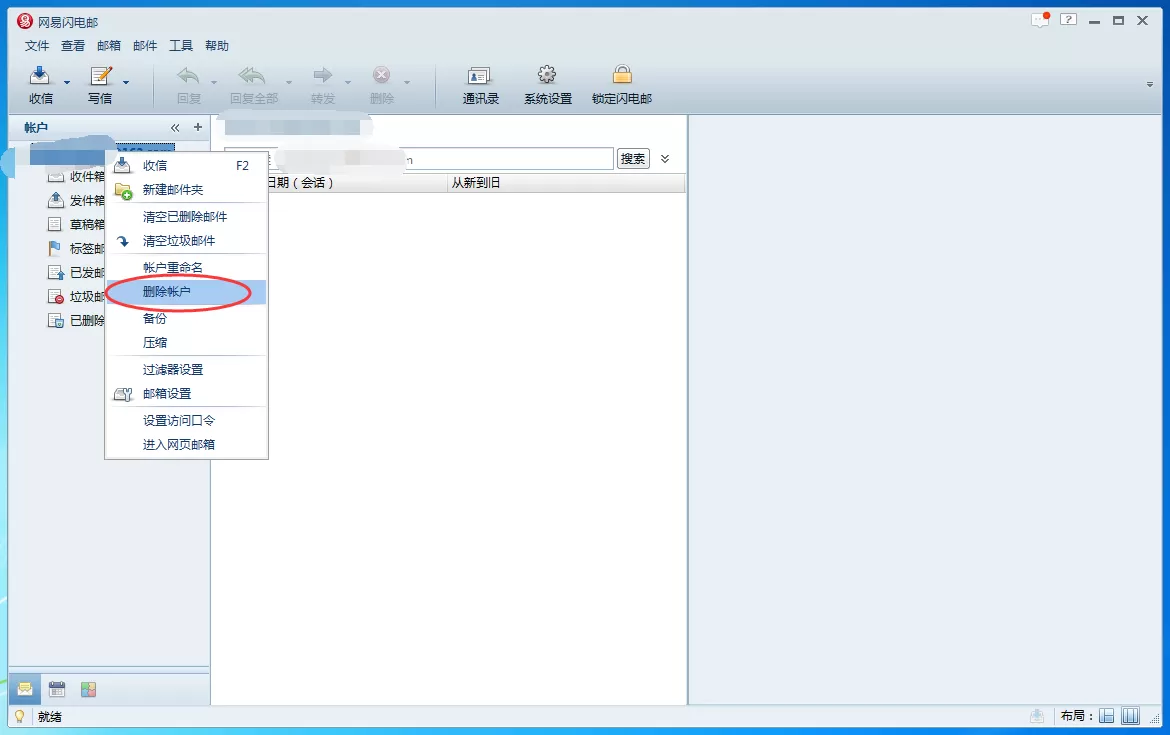Choose 邮箱设置 in the context menu
Screen dimensions: 1170x735
[186, 393]
